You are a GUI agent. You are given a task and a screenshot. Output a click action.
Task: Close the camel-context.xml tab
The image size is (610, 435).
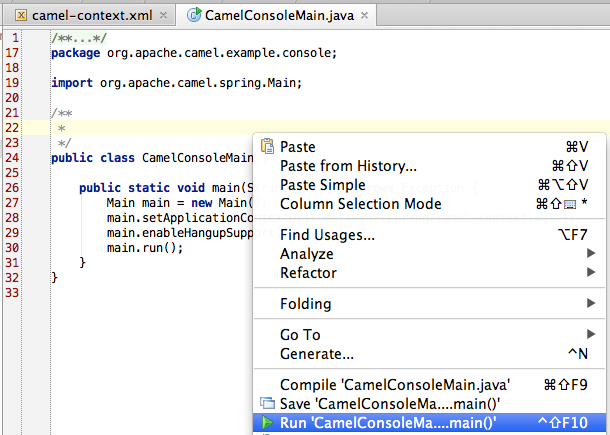coord(163,16)
